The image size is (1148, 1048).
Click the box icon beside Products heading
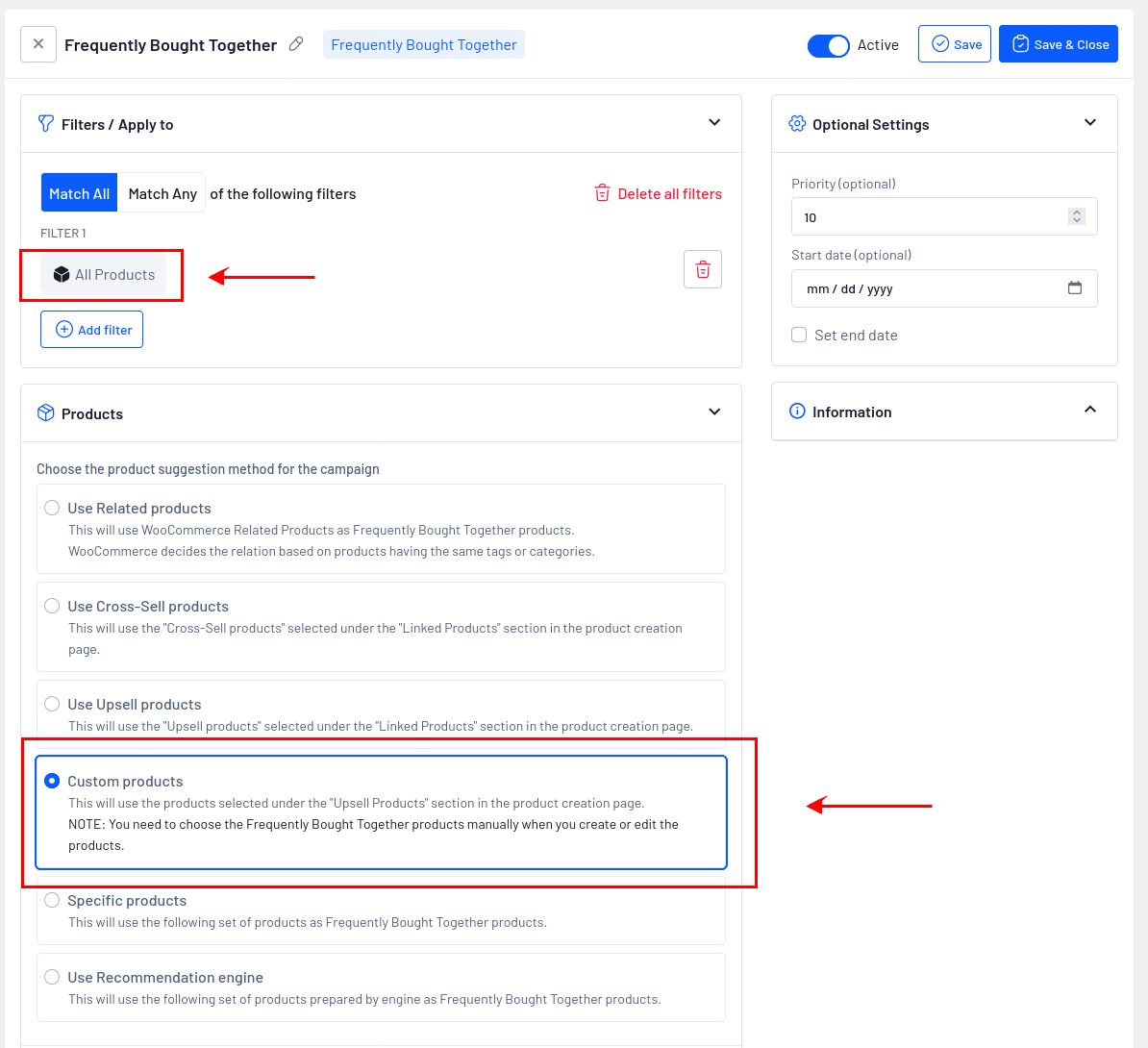coord(45,413)
